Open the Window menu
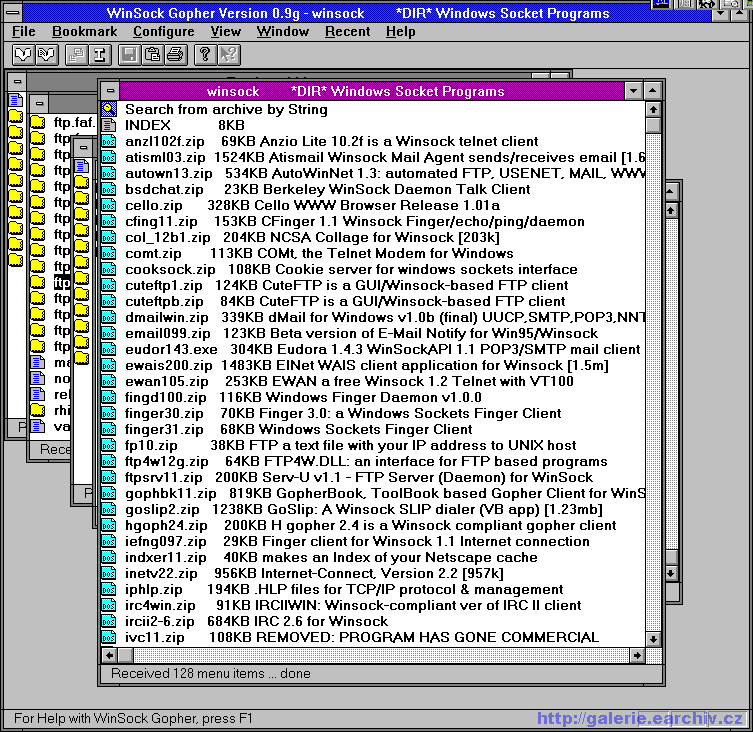 point(282,32)
